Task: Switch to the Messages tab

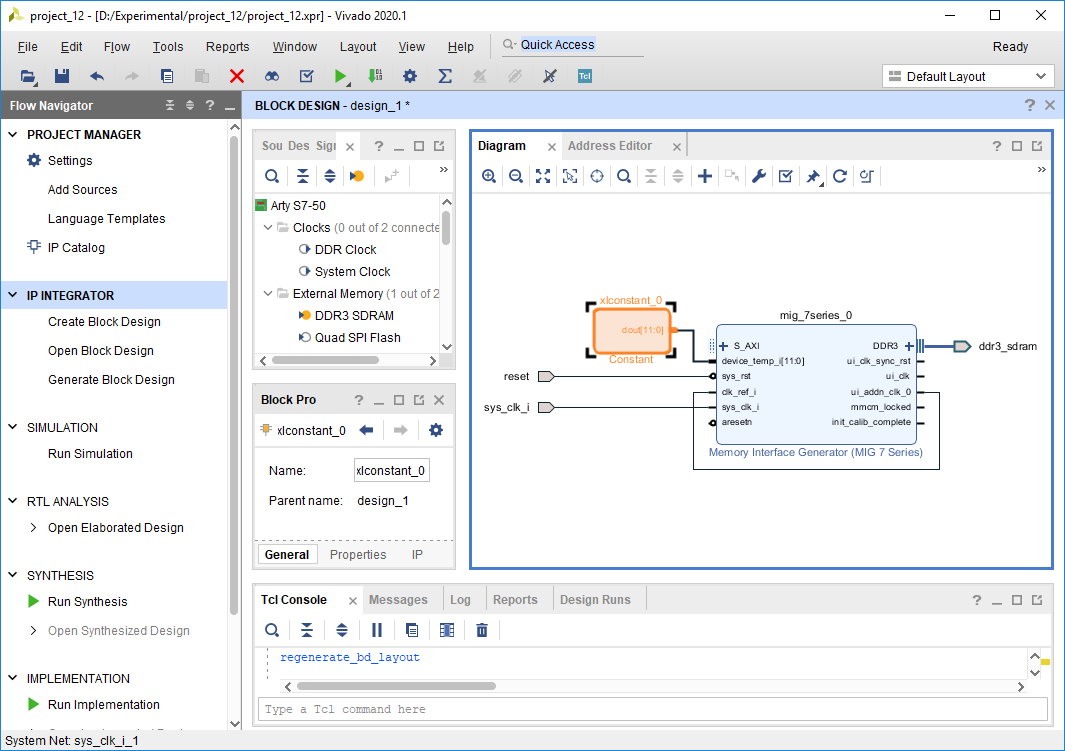Action: [398, 600]
